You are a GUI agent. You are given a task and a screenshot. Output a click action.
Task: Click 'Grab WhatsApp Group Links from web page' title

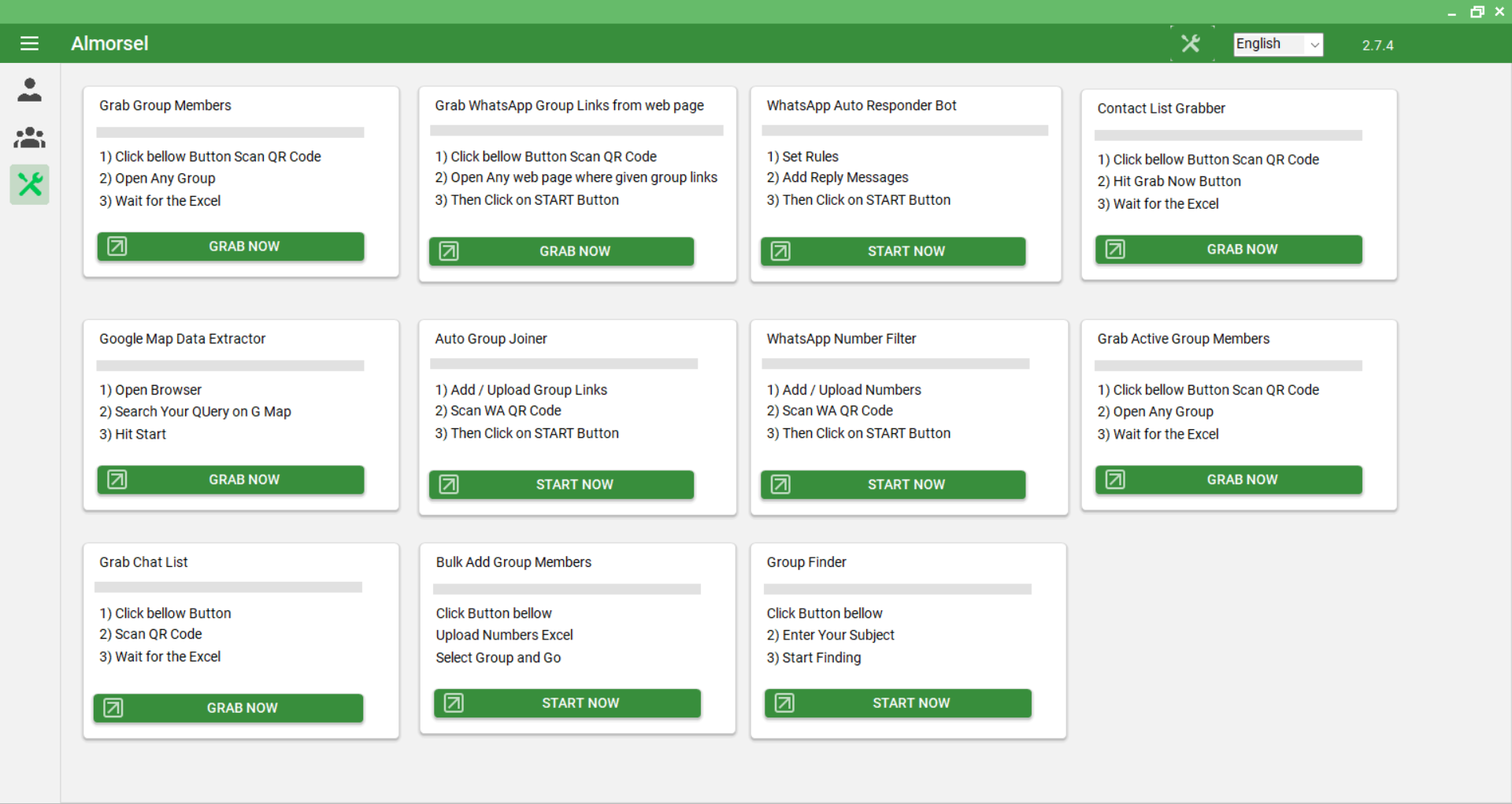(x=569, y=106)
